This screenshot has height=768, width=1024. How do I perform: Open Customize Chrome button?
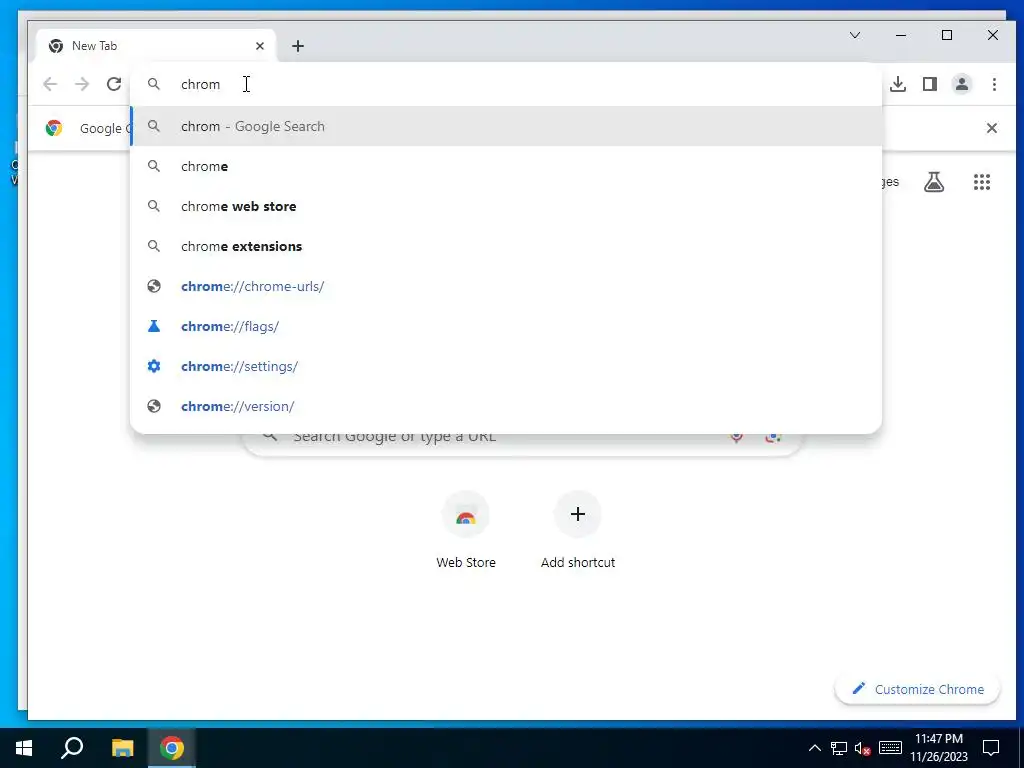pyautogui.click(x=917, y=689)
